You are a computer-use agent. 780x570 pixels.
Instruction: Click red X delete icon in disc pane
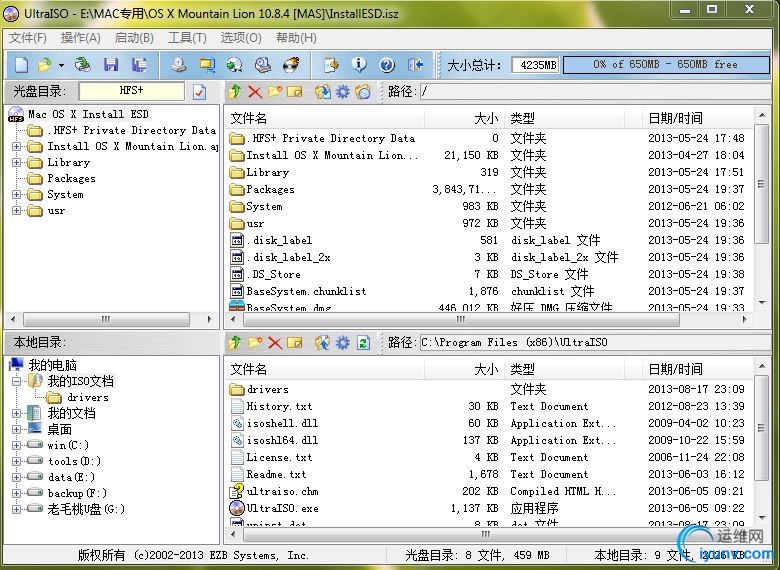(255, 92)
